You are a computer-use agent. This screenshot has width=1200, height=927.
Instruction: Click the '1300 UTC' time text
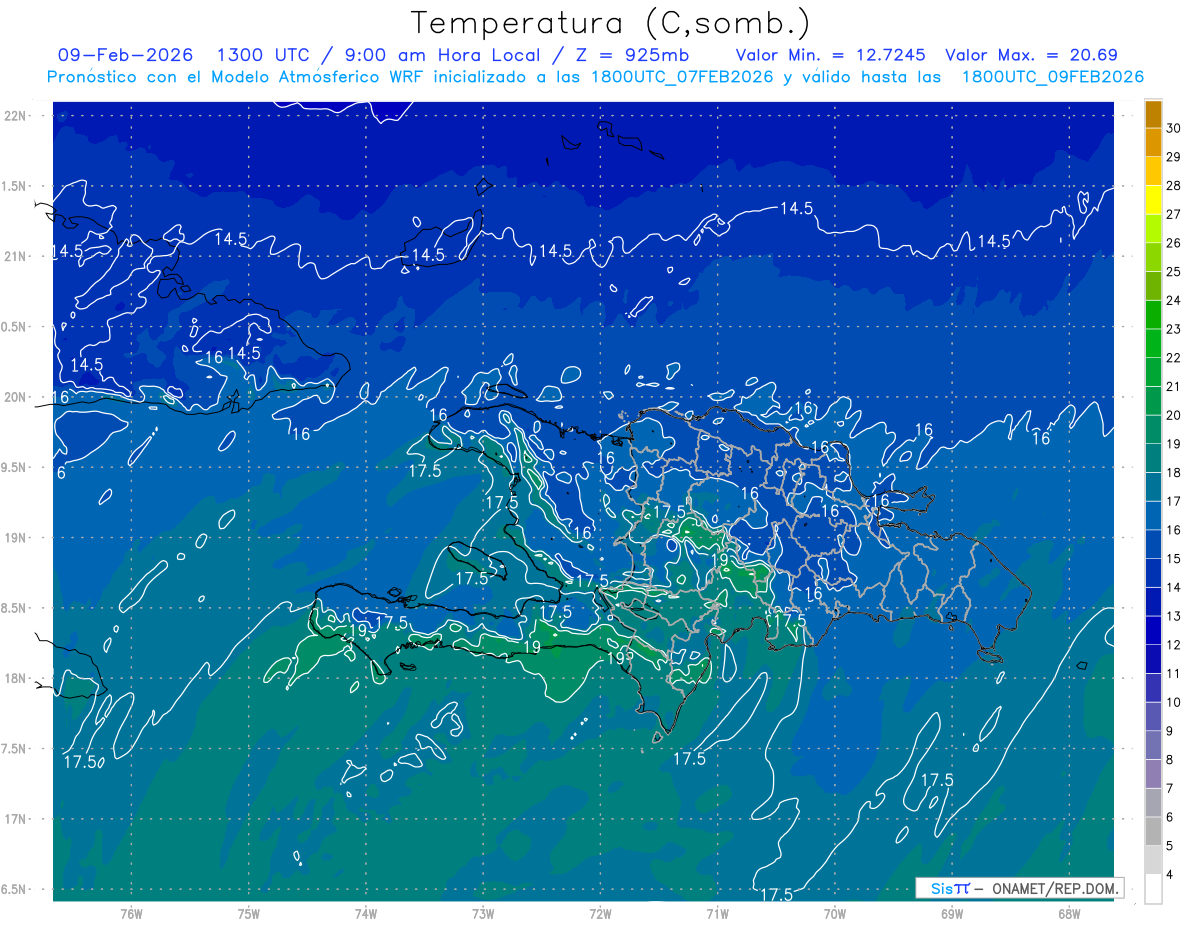(x=262, y=55)
